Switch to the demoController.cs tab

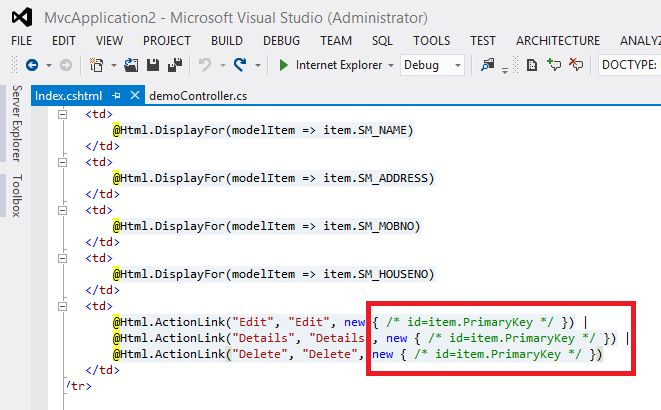click(x=198, y=96)
